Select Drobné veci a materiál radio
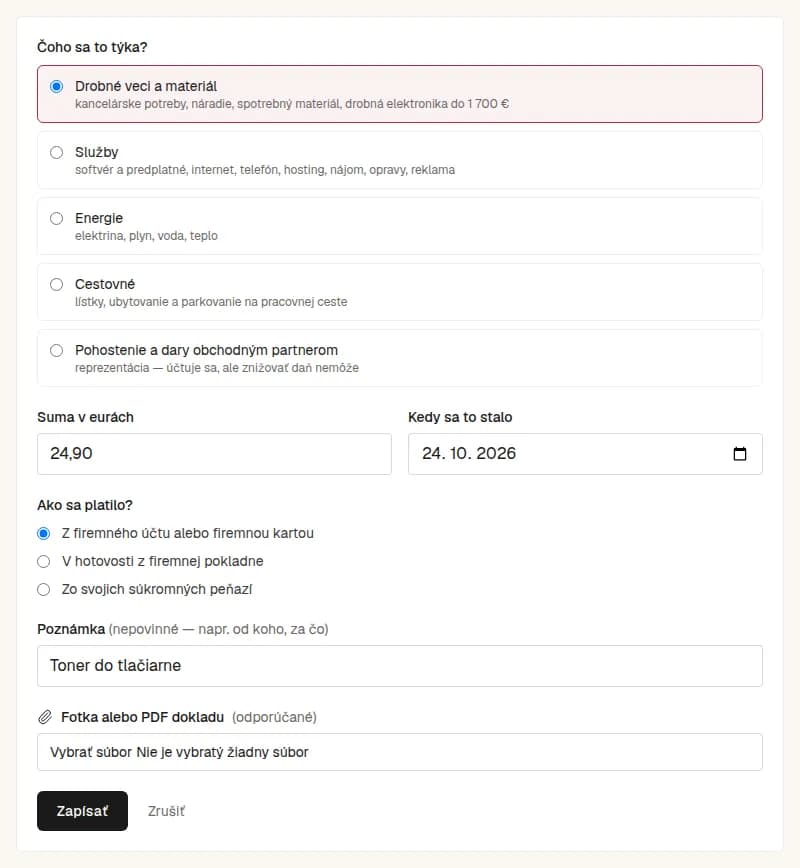Image resolution: width=800 pixels, height=868 pixels. click(x=56, y=86)
